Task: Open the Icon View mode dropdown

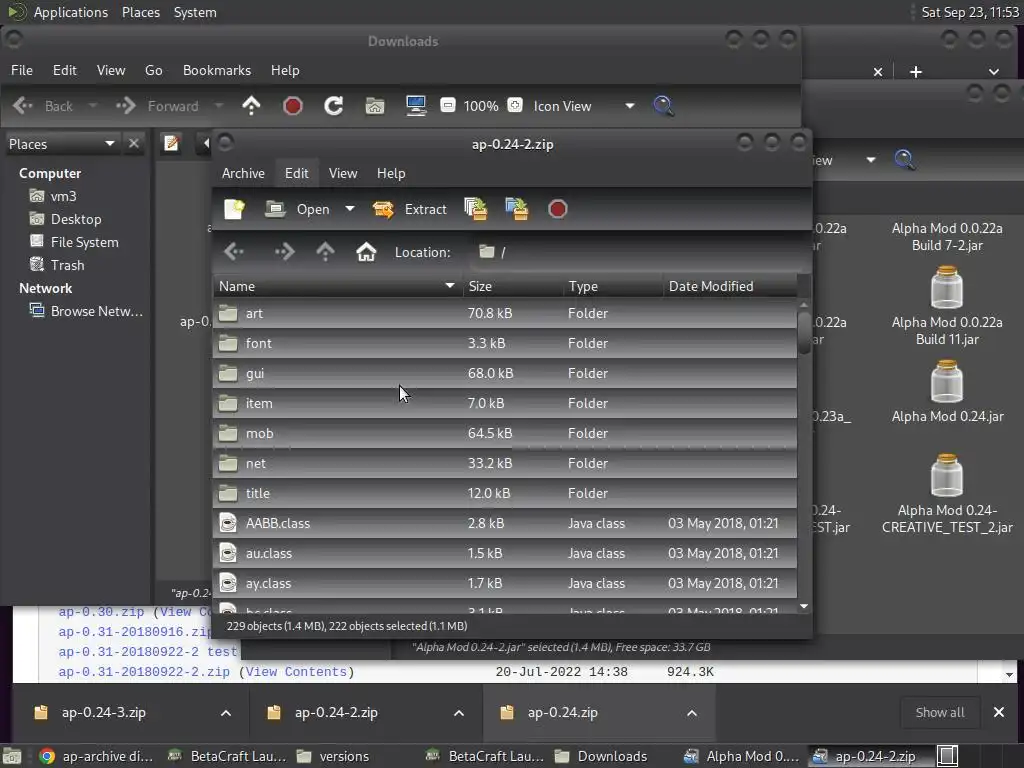Action: click(x=583, y=106)
